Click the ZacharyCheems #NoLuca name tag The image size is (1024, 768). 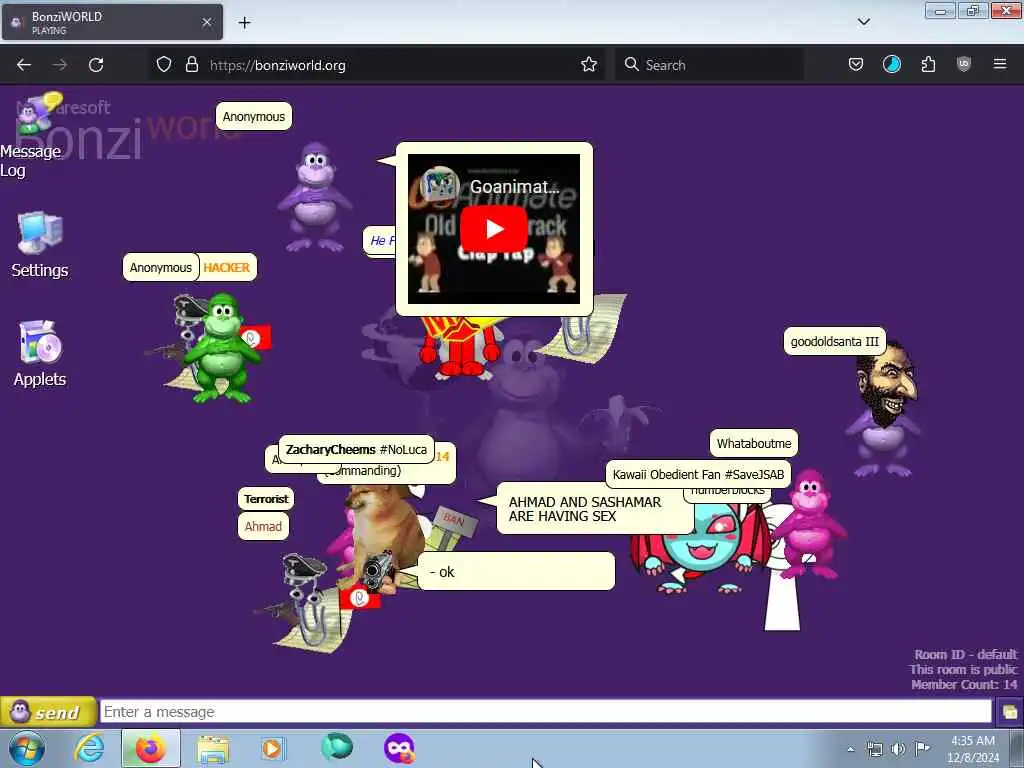356,449
